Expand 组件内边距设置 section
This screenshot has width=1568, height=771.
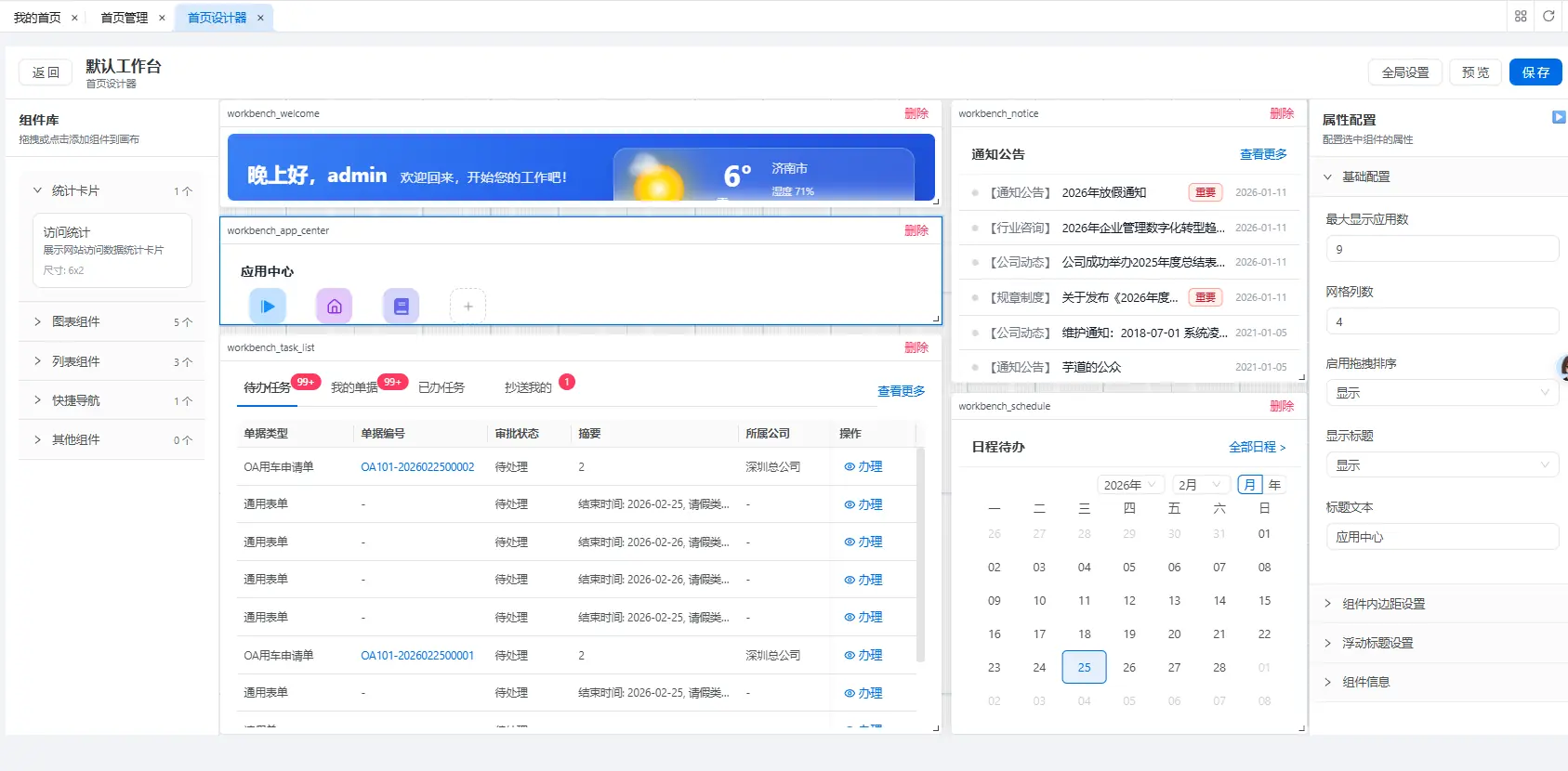coord(1383,604)
